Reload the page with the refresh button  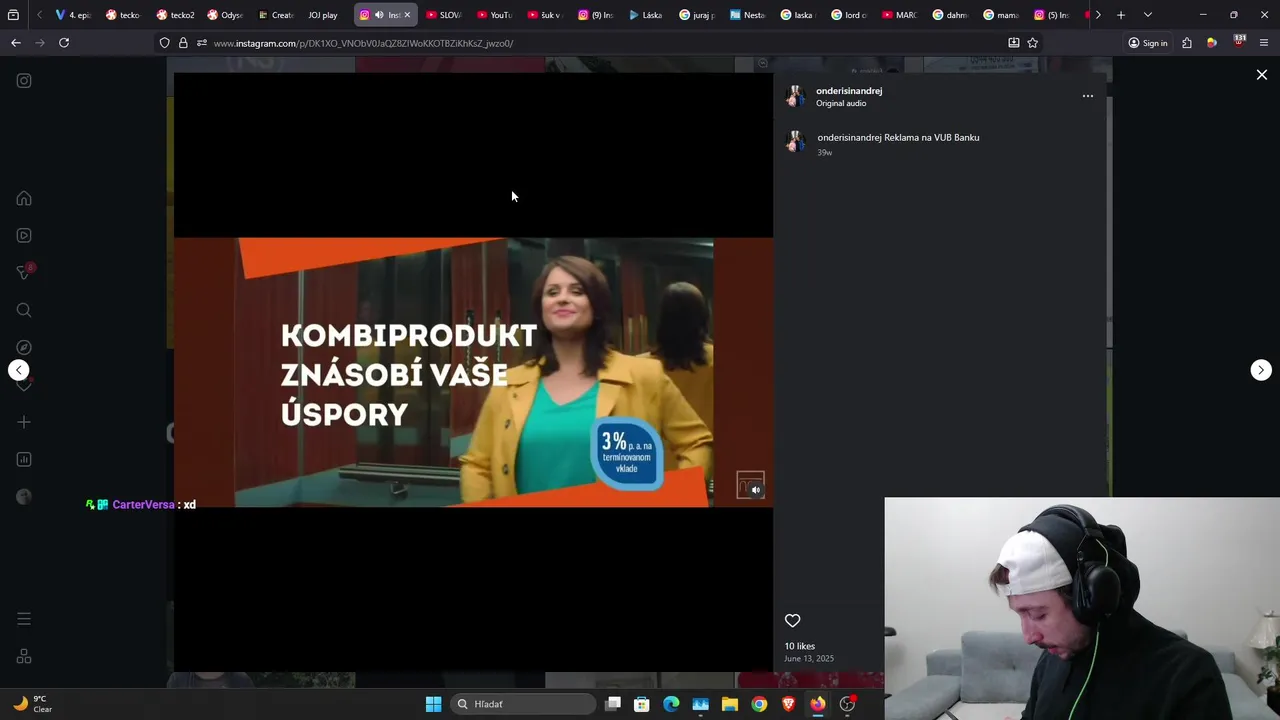[x=64, y=43]
